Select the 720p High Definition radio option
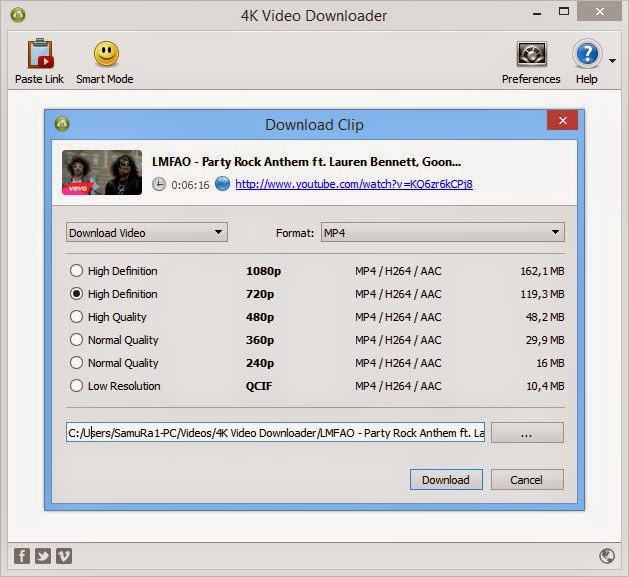Viewport: 629px width, 577px height. pos(76,294)
